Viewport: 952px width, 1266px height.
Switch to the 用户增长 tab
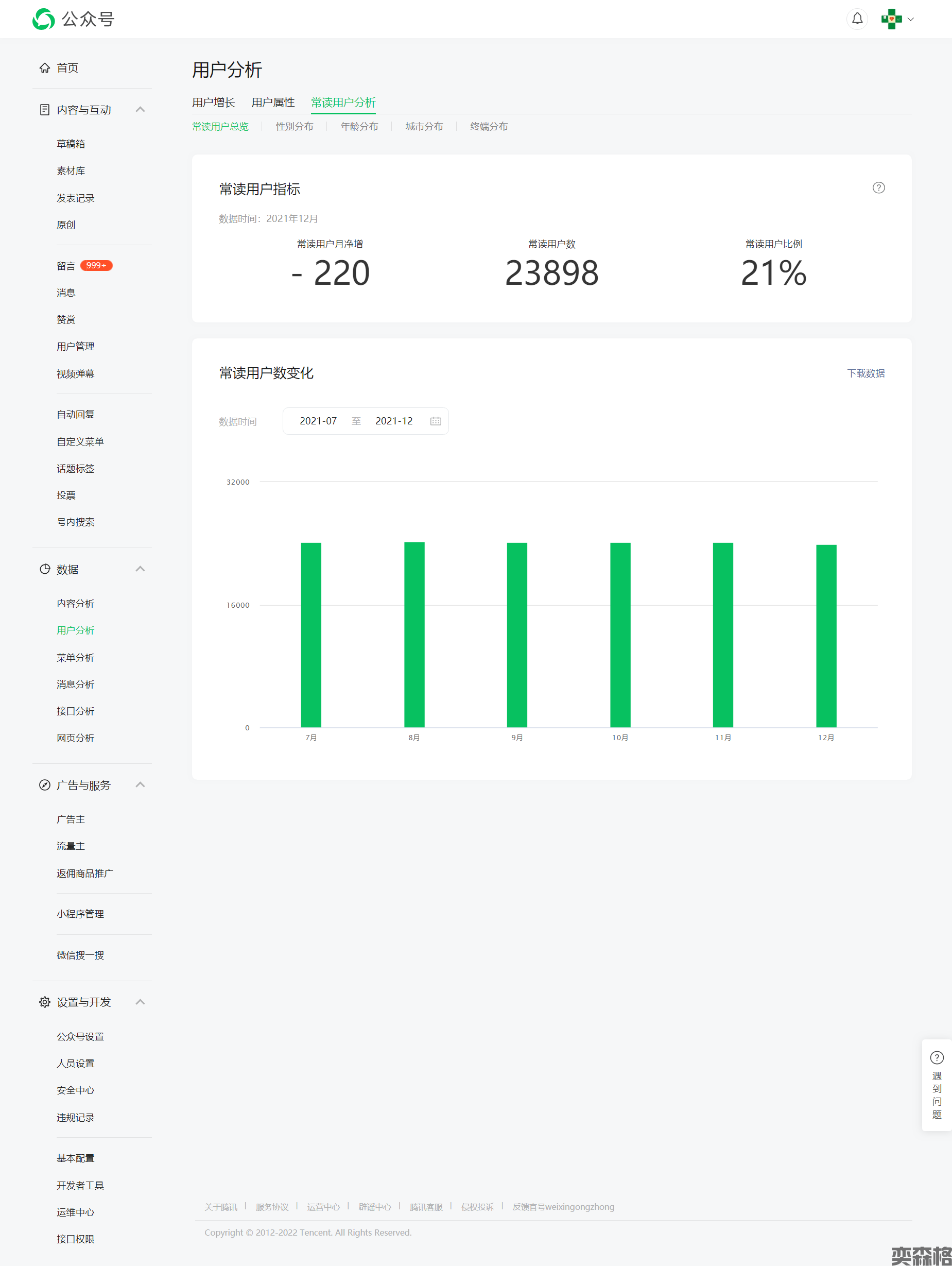click(213, 102)
